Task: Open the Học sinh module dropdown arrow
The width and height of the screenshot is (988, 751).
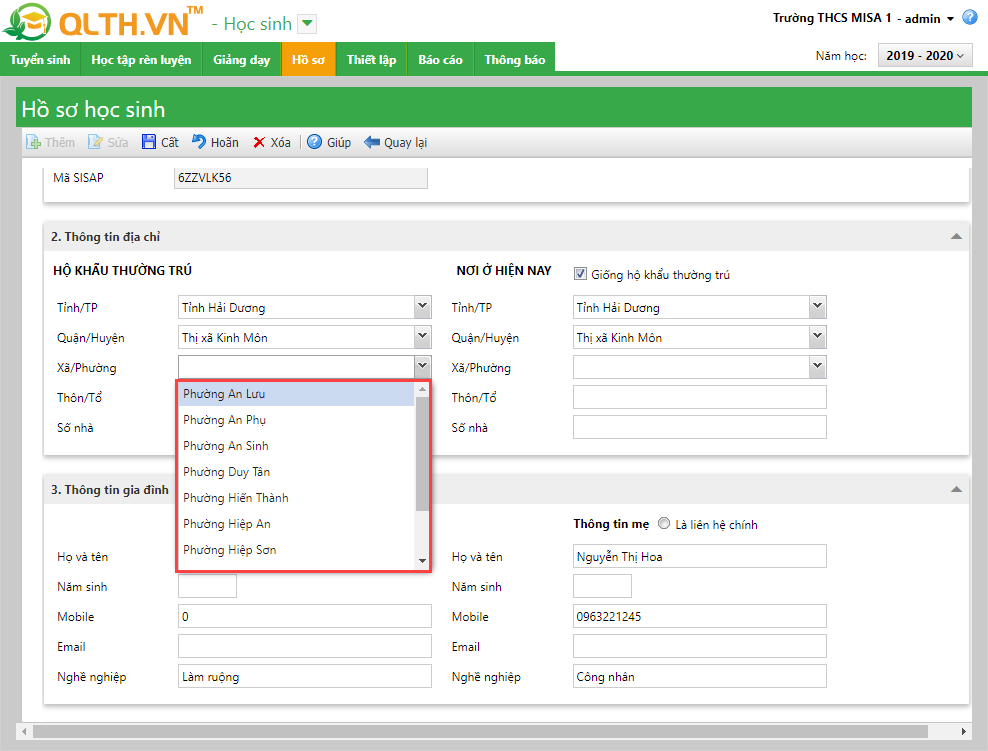Action: (x=307, y=24)
